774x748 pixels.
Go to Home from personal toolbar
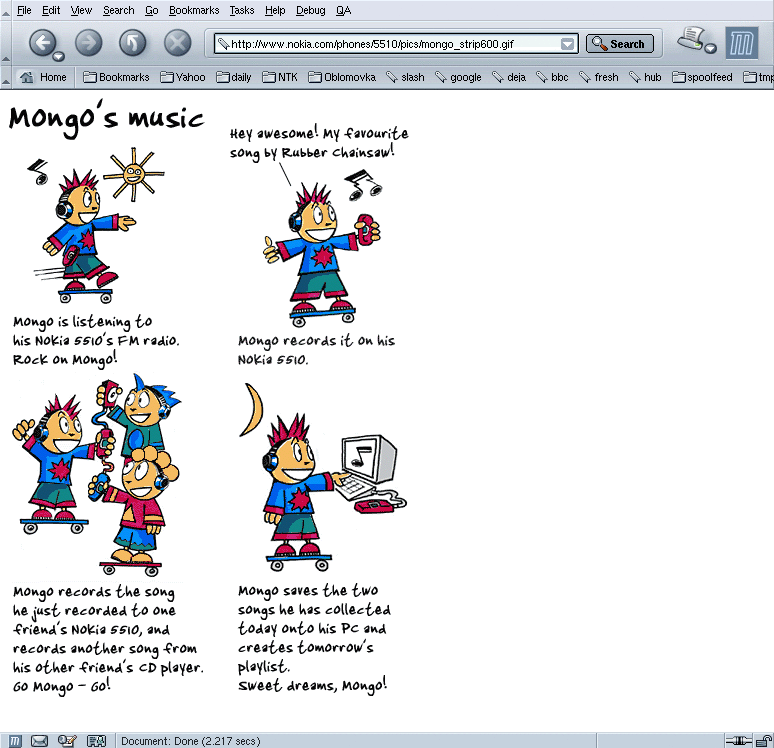point(43,77)
